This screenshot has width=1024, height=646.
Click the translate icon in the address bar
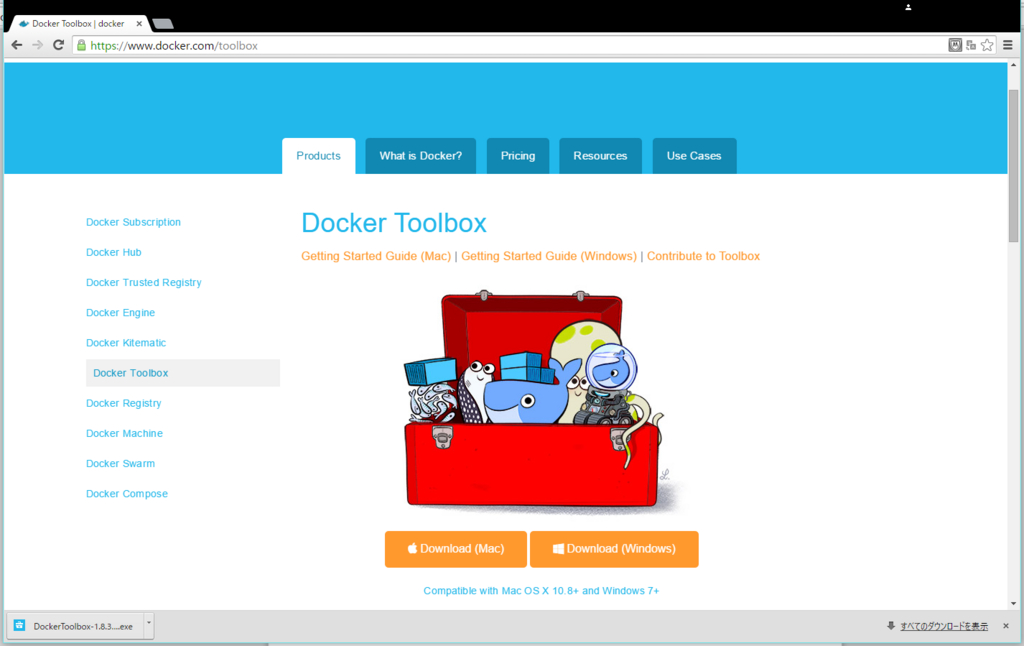(x=971, y=45)
